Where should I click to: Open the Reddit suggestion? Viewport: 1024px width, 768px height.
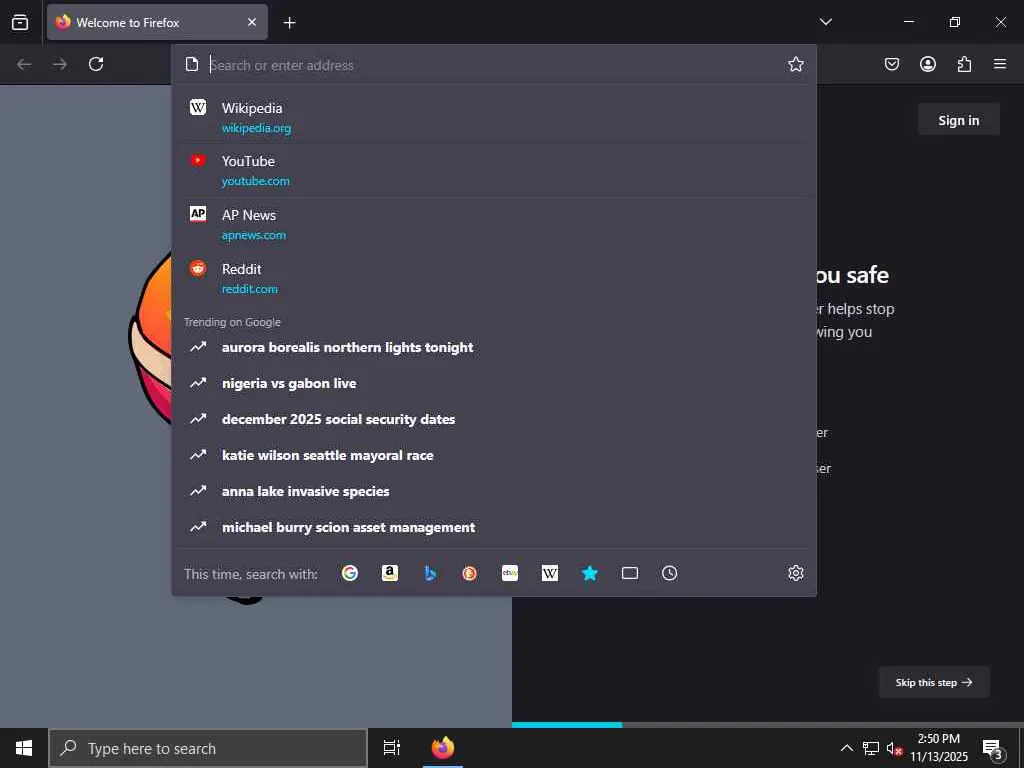coord(494,278)
